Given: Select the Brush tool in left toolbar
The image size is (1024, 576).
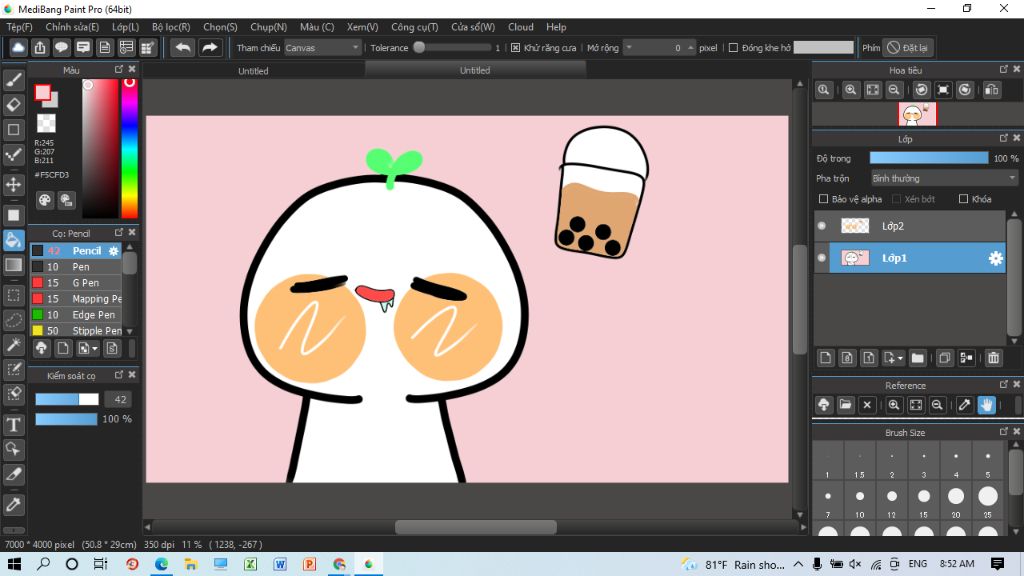Looking at the screenshot, I should click(x=14, y=80).
